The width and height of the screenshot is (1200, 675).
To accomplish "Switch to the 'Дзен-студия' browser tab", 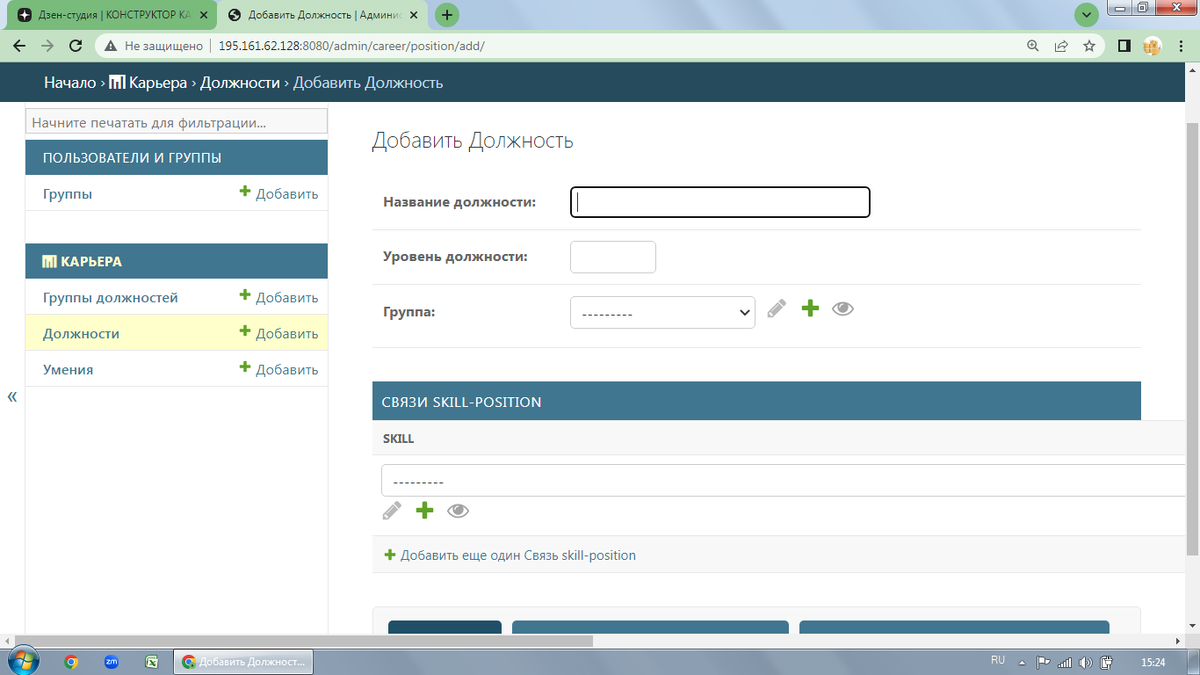I will pos(113,15).
